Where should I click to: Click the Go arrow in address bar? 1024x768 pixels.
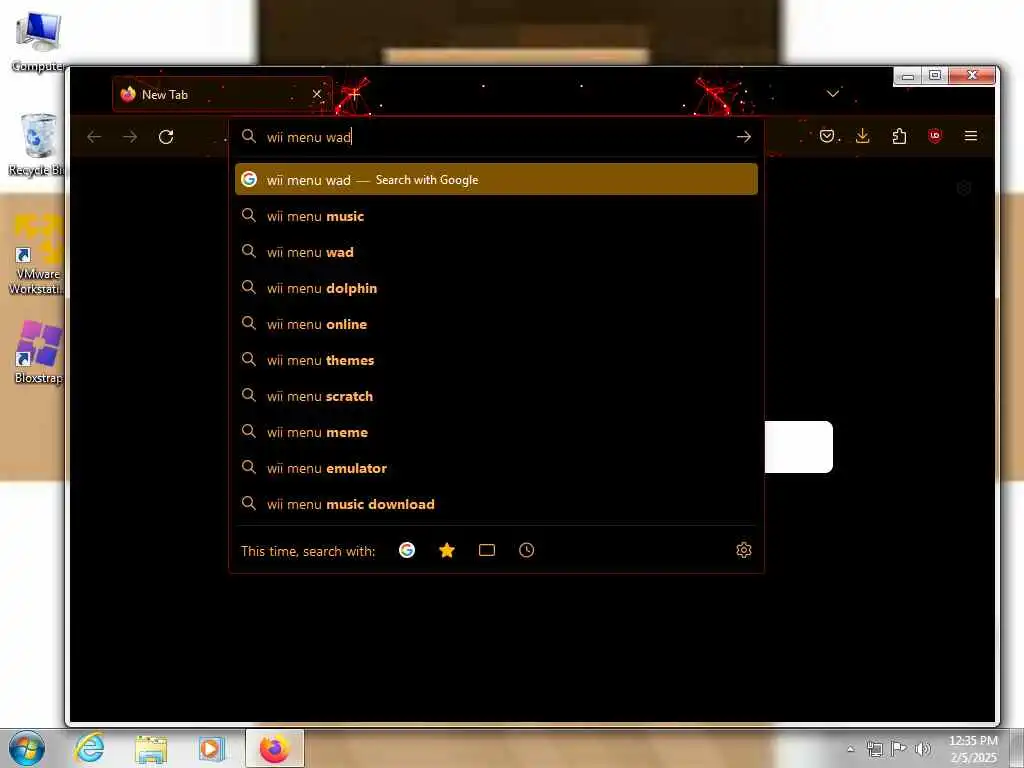[743, 136]
